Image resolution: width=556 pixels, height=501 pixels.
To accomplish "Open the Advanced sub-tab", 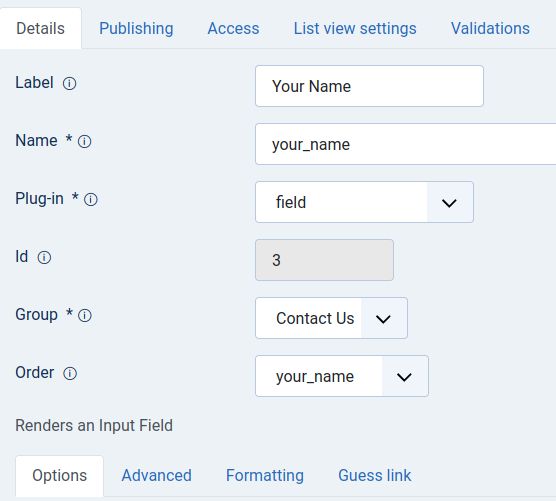I will (156, 475).
